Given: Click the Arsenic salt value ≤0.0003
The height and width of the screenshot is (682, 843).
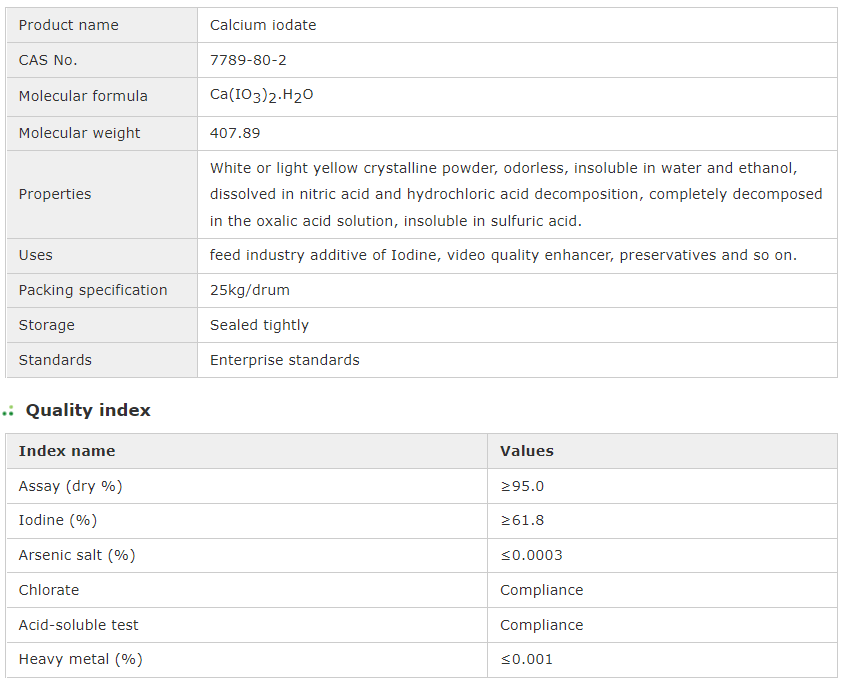Looking at the screenshot, I should pos(531,555).
